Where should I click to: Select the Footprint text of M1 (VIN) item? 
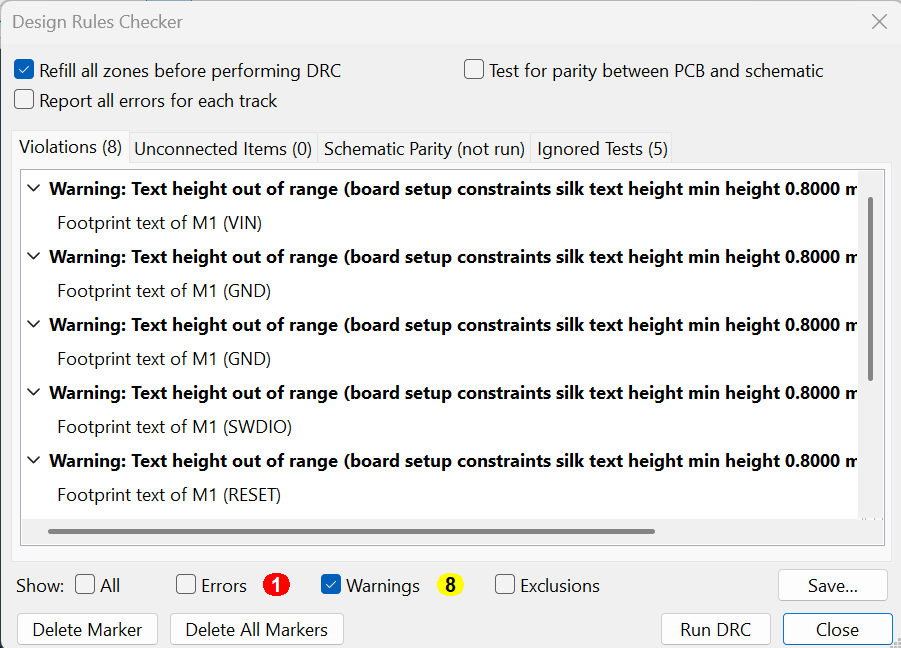pos(160,223)
